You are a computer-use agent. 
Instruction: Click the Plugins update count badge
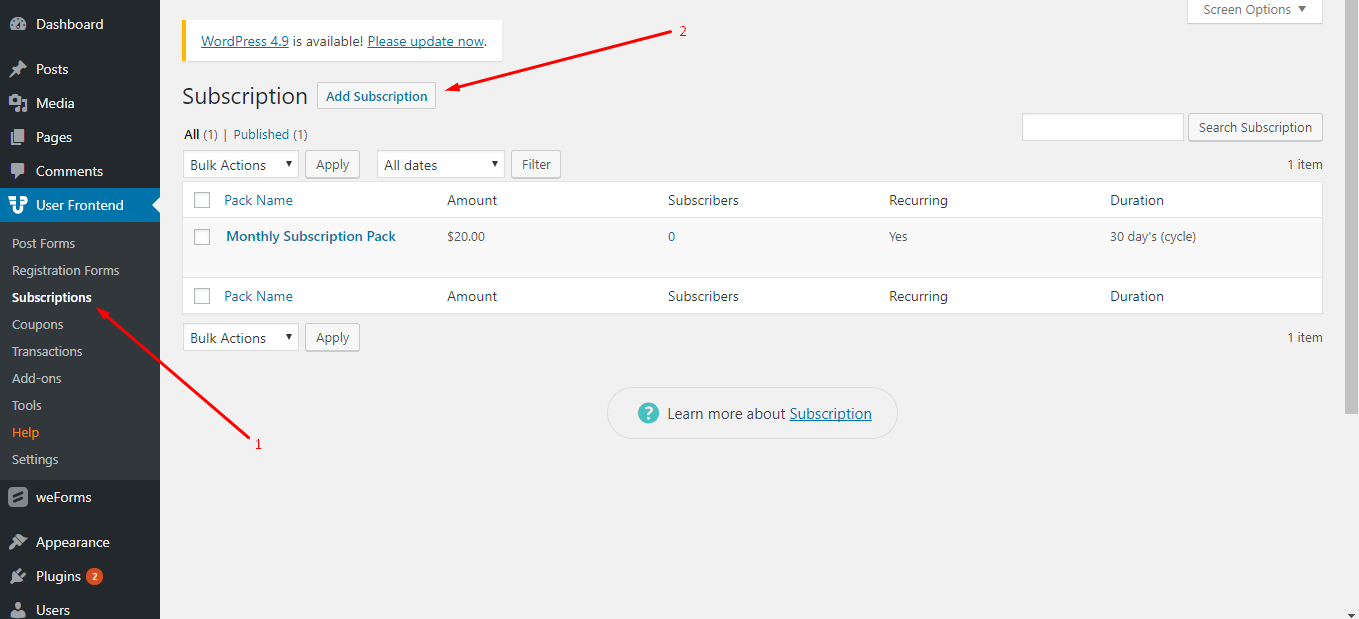coord(94,576)
